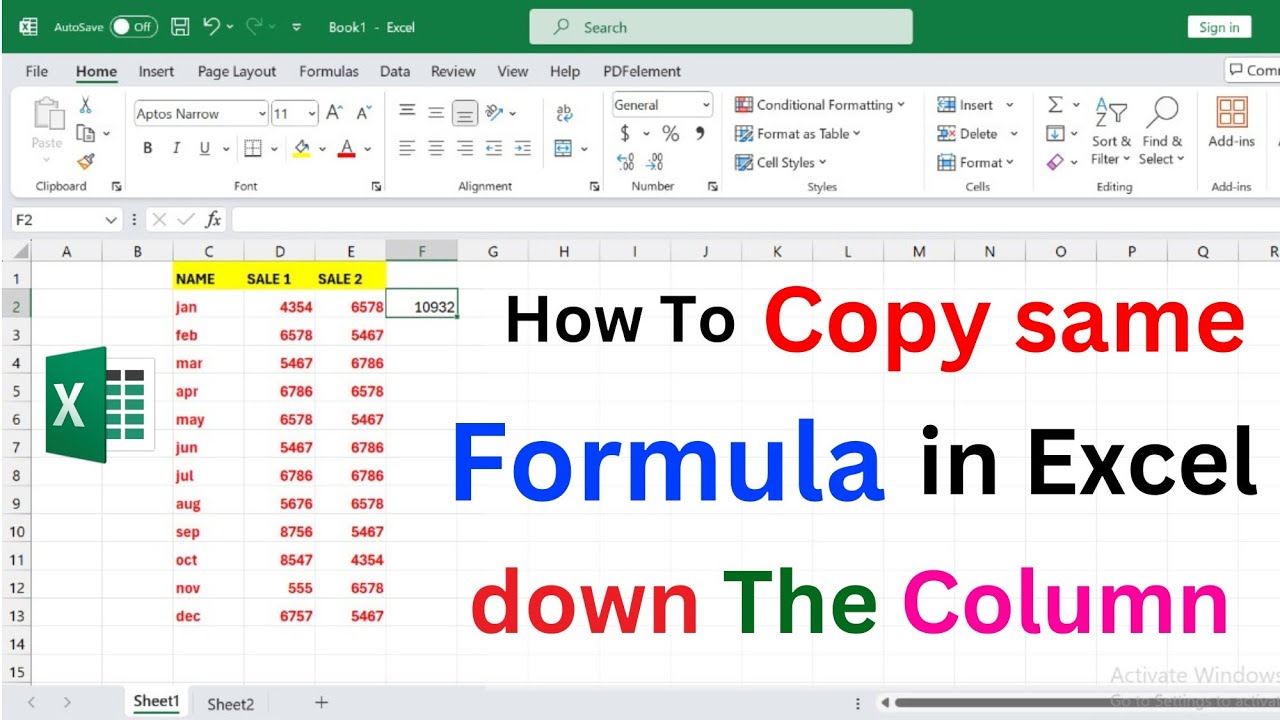Click the Increase Decimal icon

(626, 161)
